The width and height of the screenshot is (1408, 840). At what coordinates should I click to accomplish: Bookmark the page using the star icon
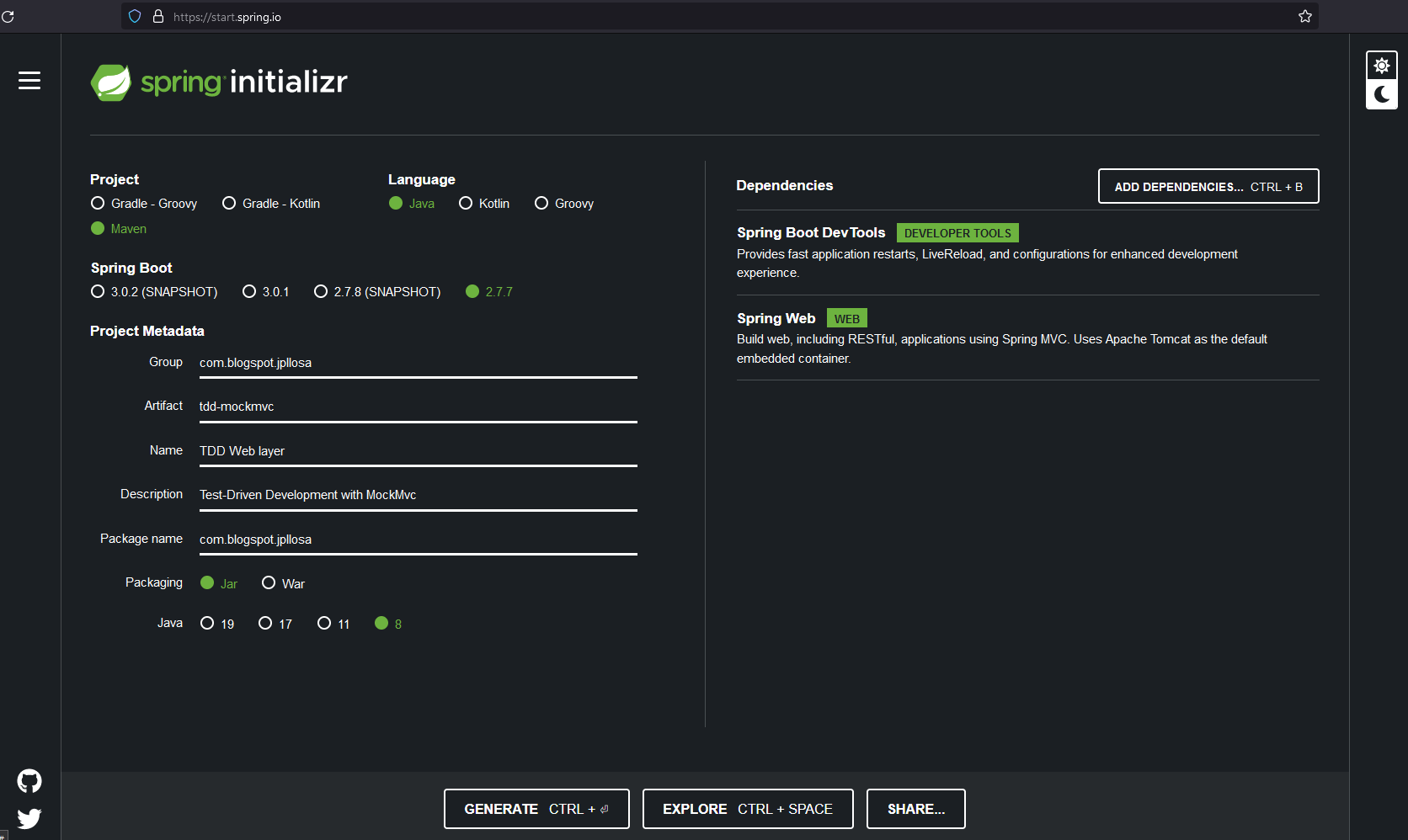[x=1304, y=16]
